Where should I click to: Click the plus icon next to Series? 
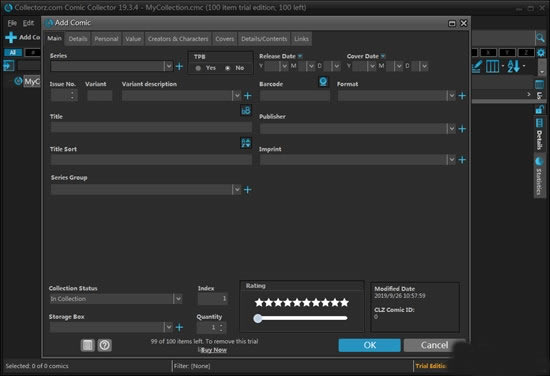click(x=179, y=66)
